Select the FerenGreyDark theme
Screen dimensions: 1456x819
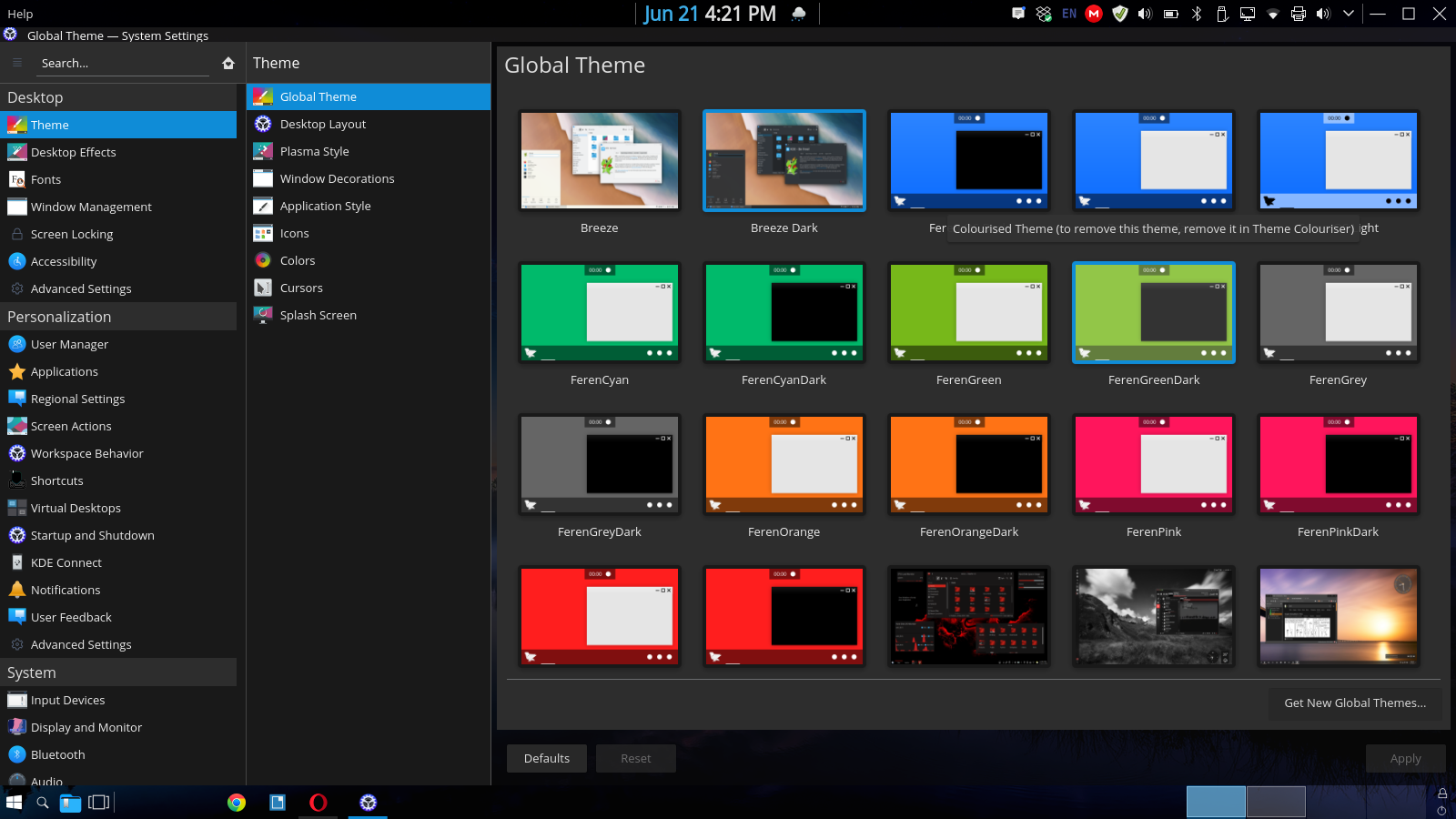click(x=600, y=464)
